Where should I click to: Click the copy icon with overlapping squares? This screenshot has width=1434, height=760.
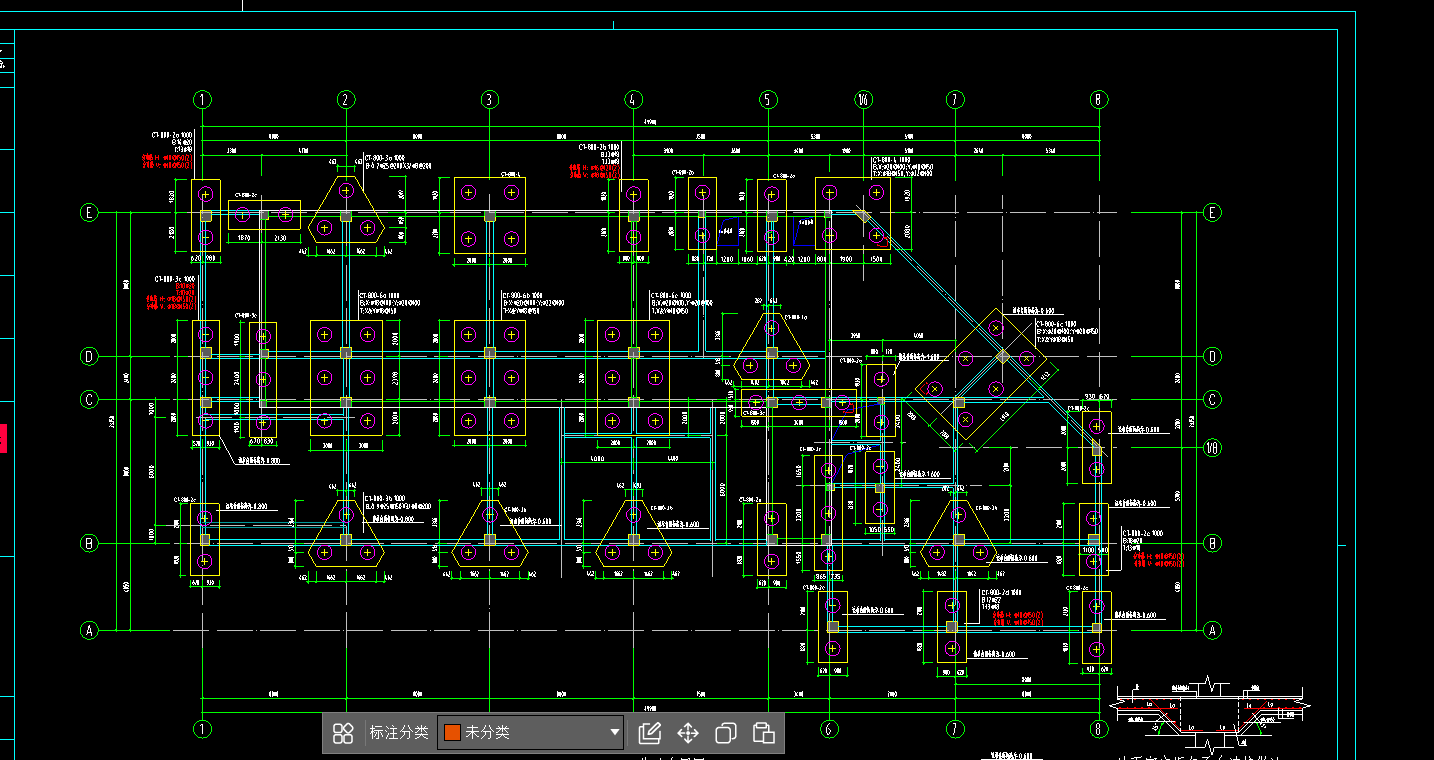[x=726, y=733]
